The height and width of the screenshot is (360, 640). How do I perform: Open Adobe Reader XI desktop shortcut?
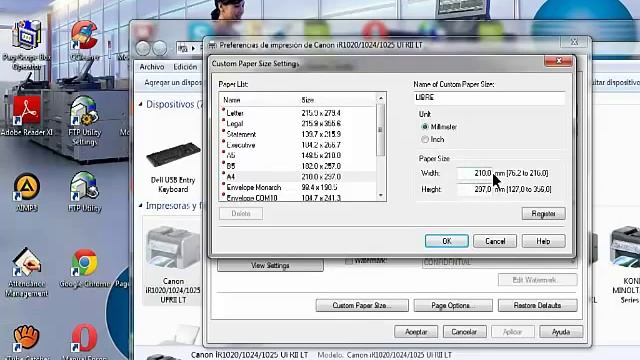(x=27, y=116)
